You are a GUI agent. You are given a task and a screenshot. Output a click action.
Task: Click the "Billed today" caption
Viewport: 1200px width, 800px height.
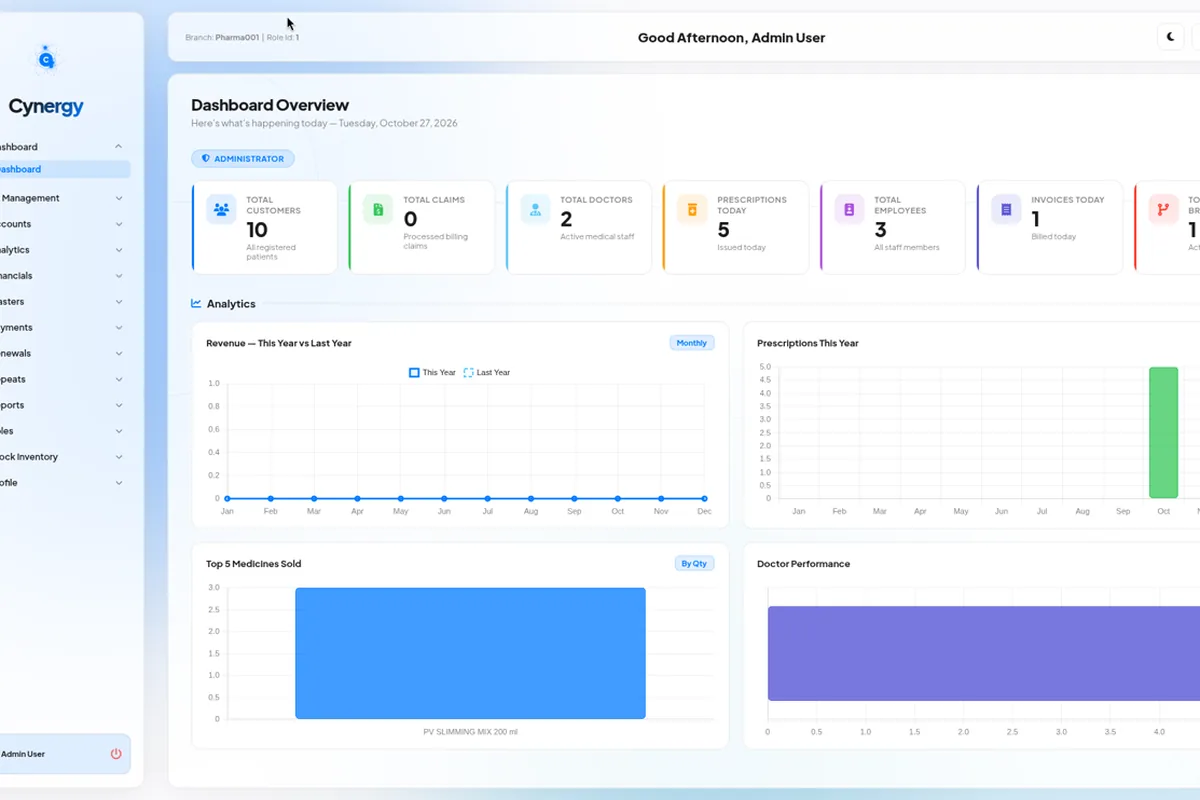(1054, 237)
